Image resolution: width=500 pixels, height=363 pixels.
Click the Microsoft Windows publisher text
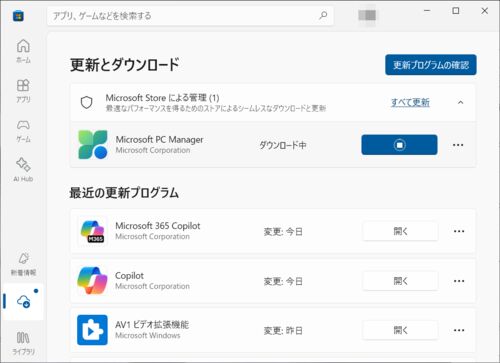148,335
